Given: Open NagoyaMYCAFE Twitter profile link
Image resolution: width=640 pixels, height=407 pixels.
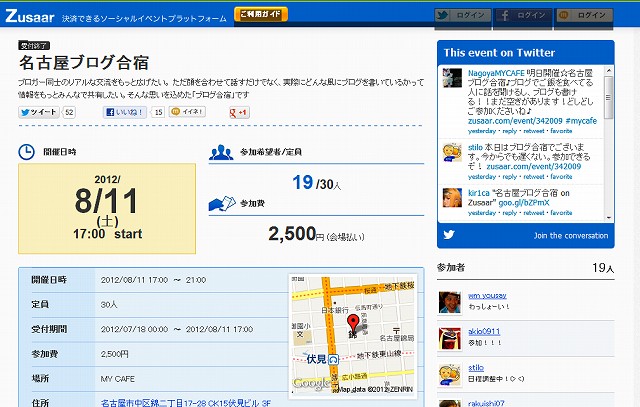Looking at the screenshot, I should coord(496,73).
